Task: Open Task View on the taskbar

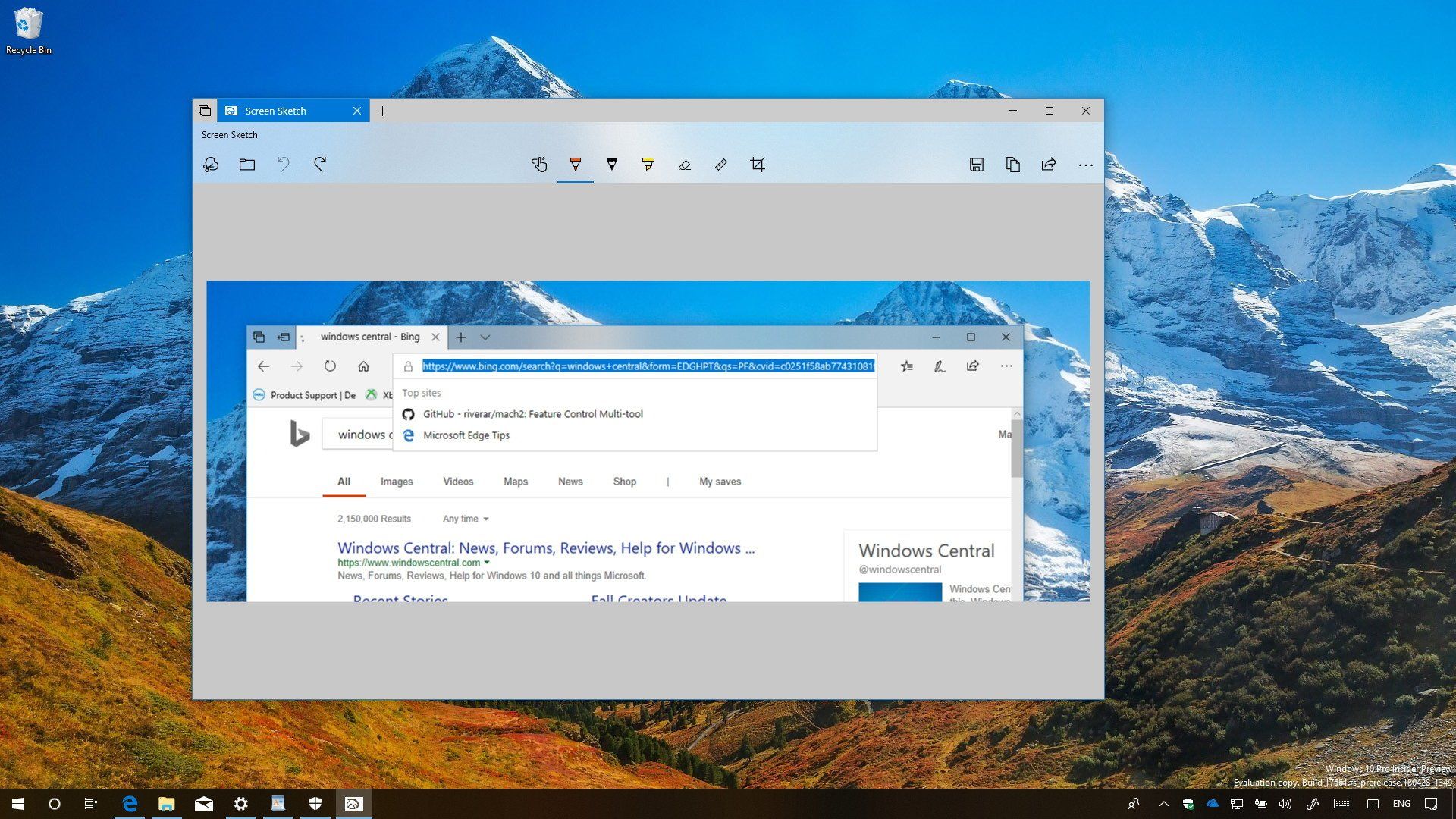Action: pyautogui.click(x=91, y=804)
